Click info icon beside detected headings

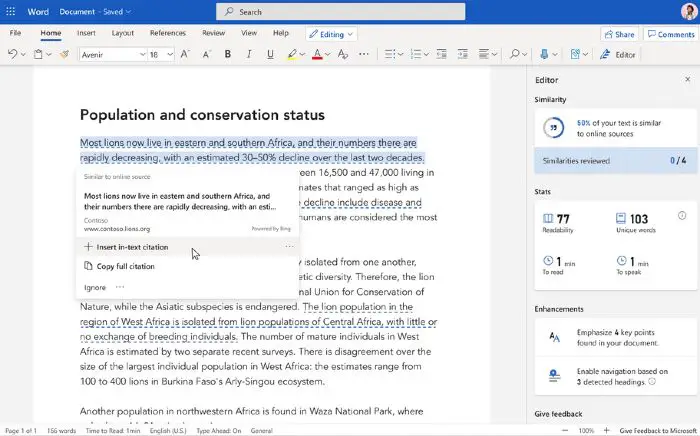click(x=652, y=382)
